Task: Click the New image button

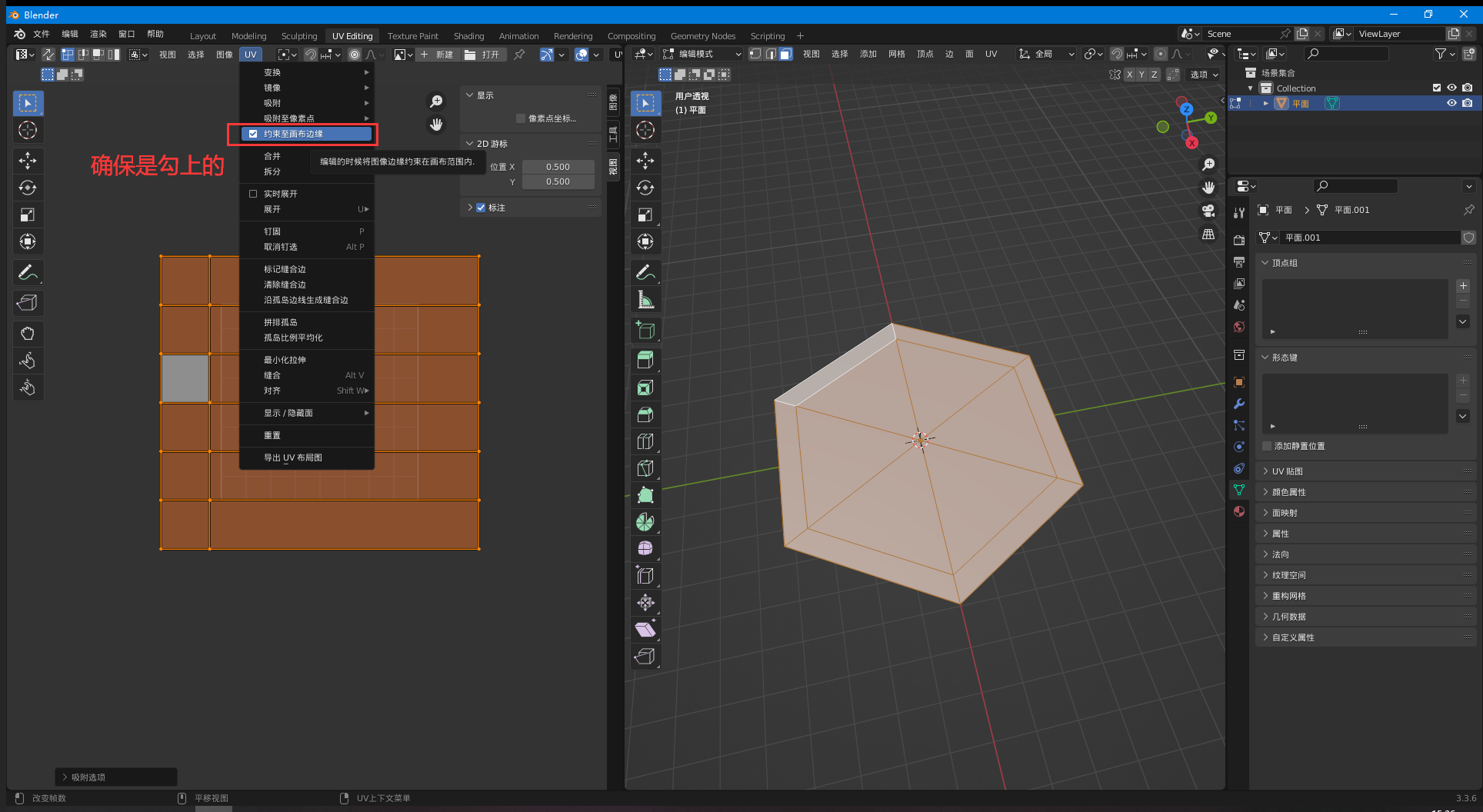Action: (438, 55)
